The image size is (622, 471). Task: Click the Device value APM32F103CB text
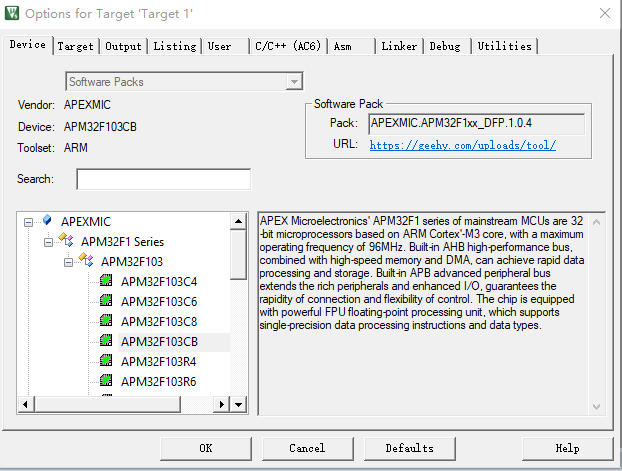point(100,127)
